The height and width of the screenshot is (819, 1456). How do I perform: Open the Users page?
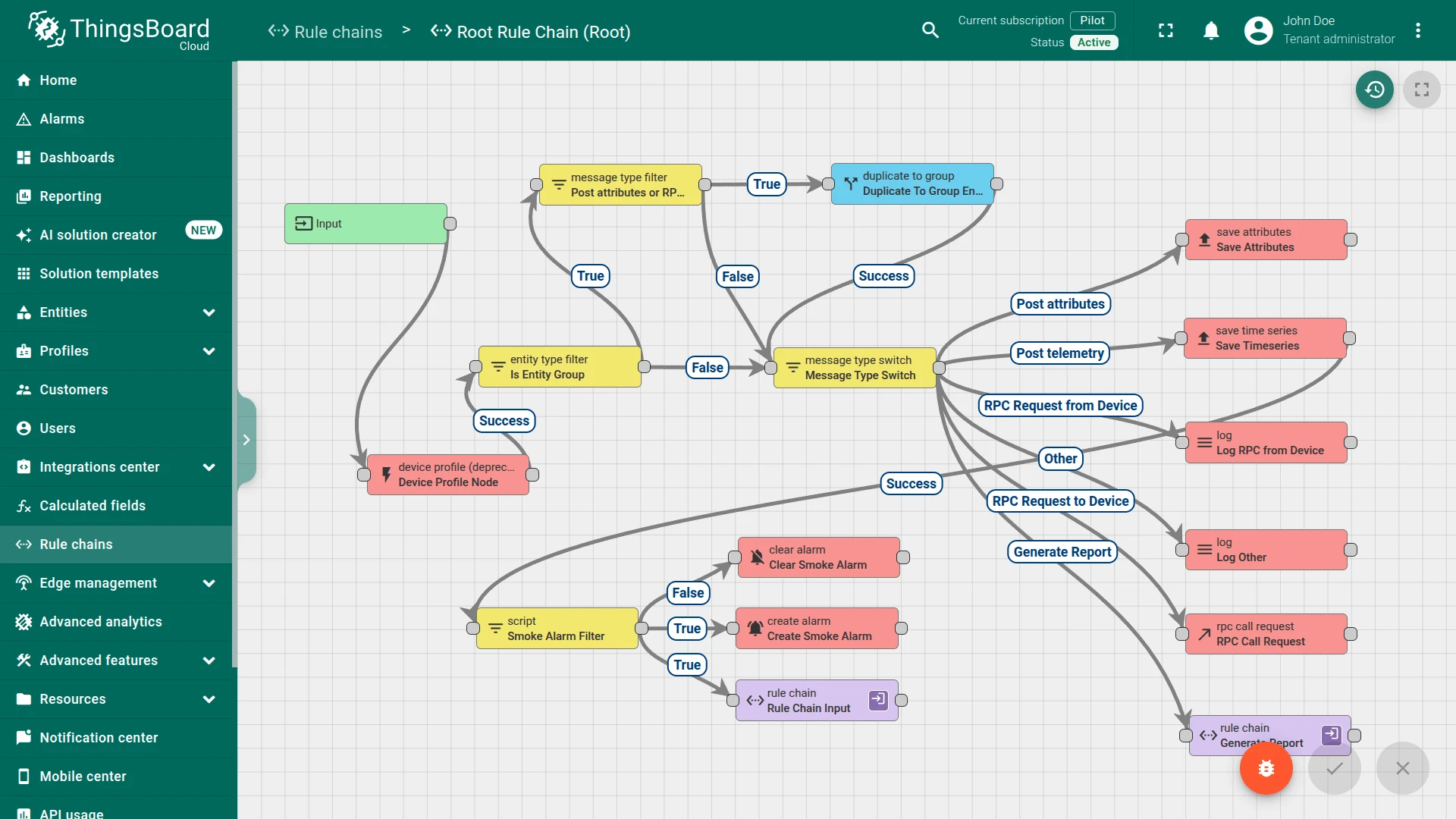[x=116, y=428]
